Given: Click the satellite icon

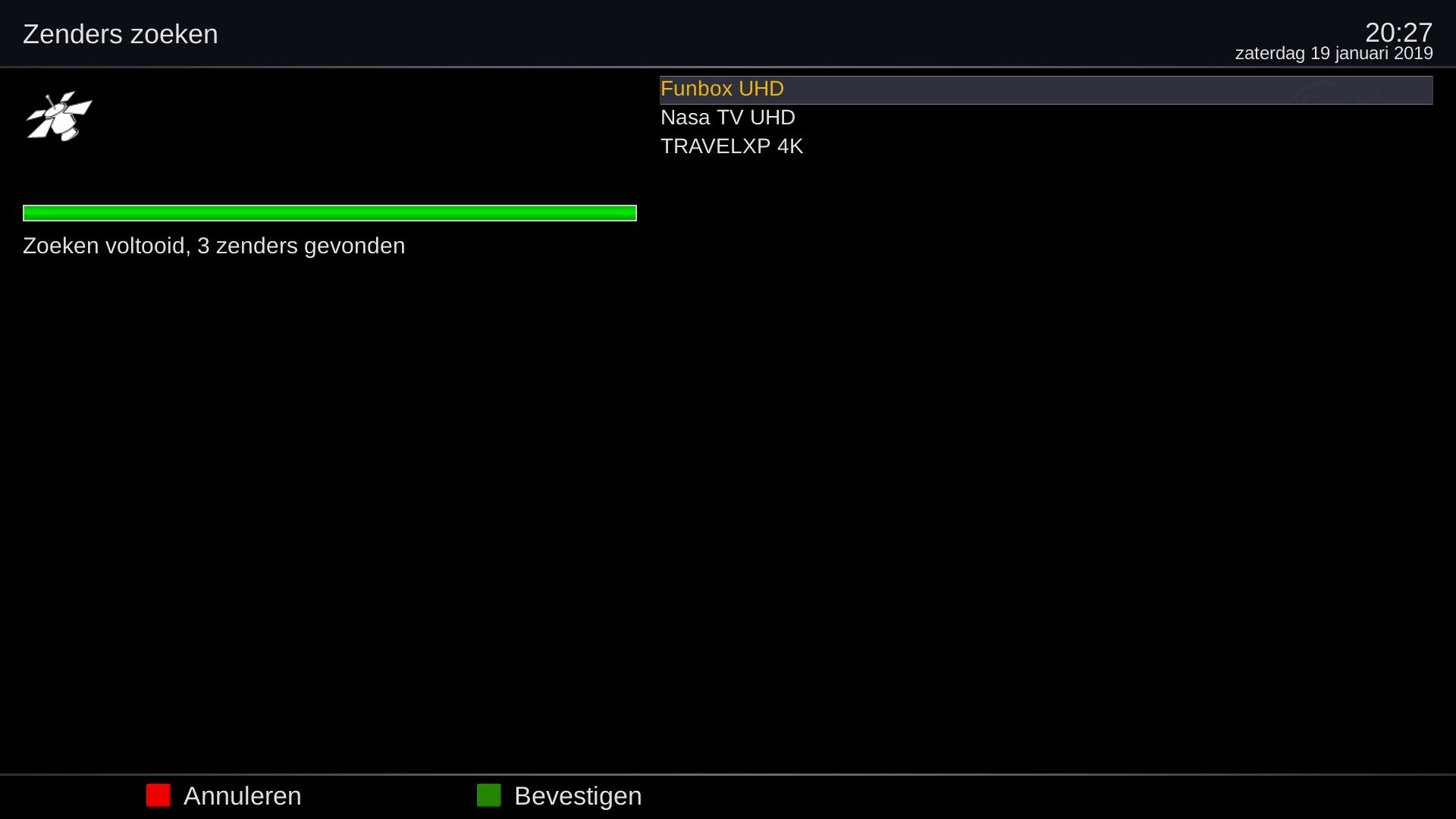Looking at the screenshot, I should tap(59, 116).
